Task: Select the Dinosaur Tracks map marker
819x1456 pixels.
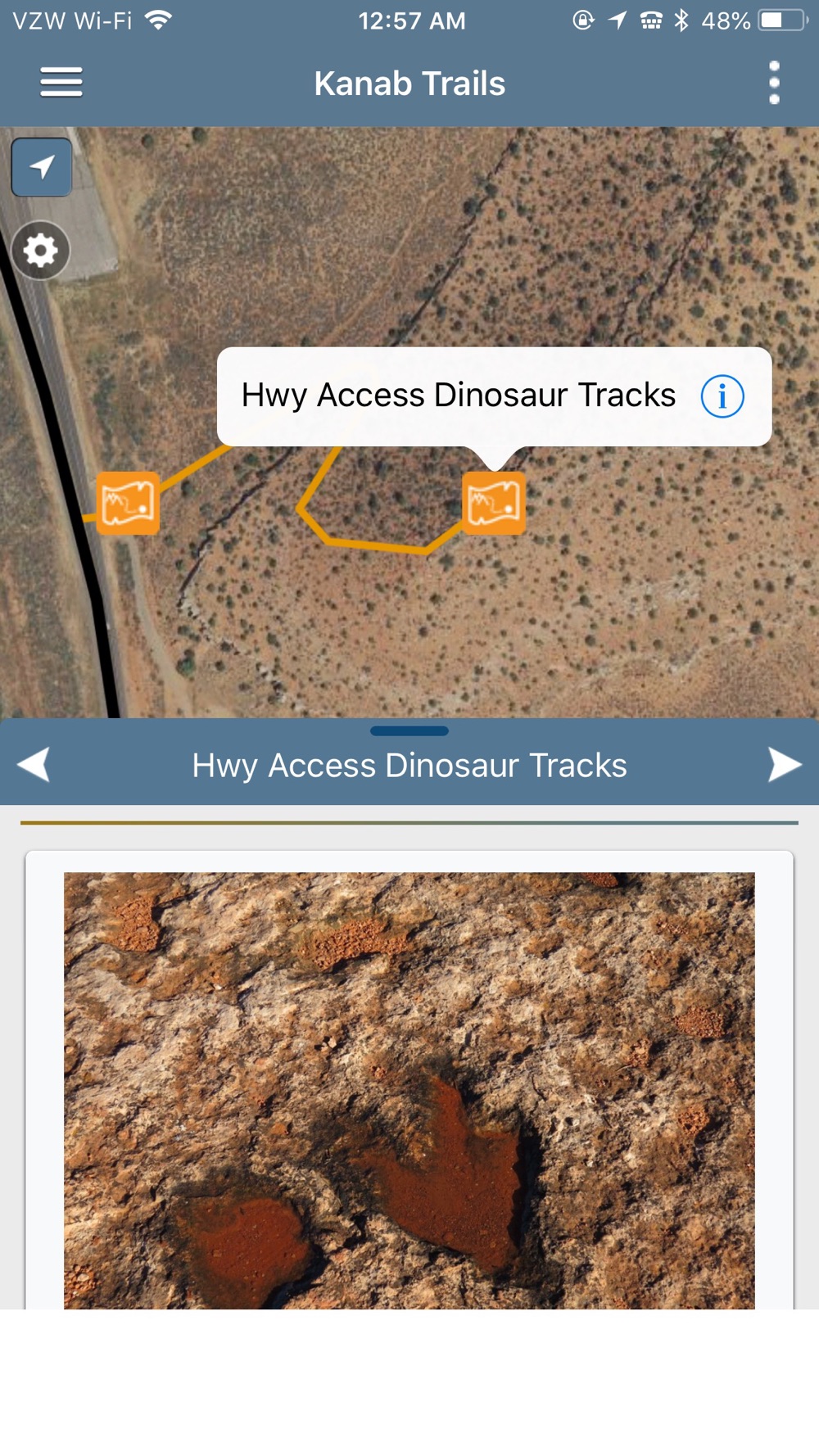Action: pos(494,503)
